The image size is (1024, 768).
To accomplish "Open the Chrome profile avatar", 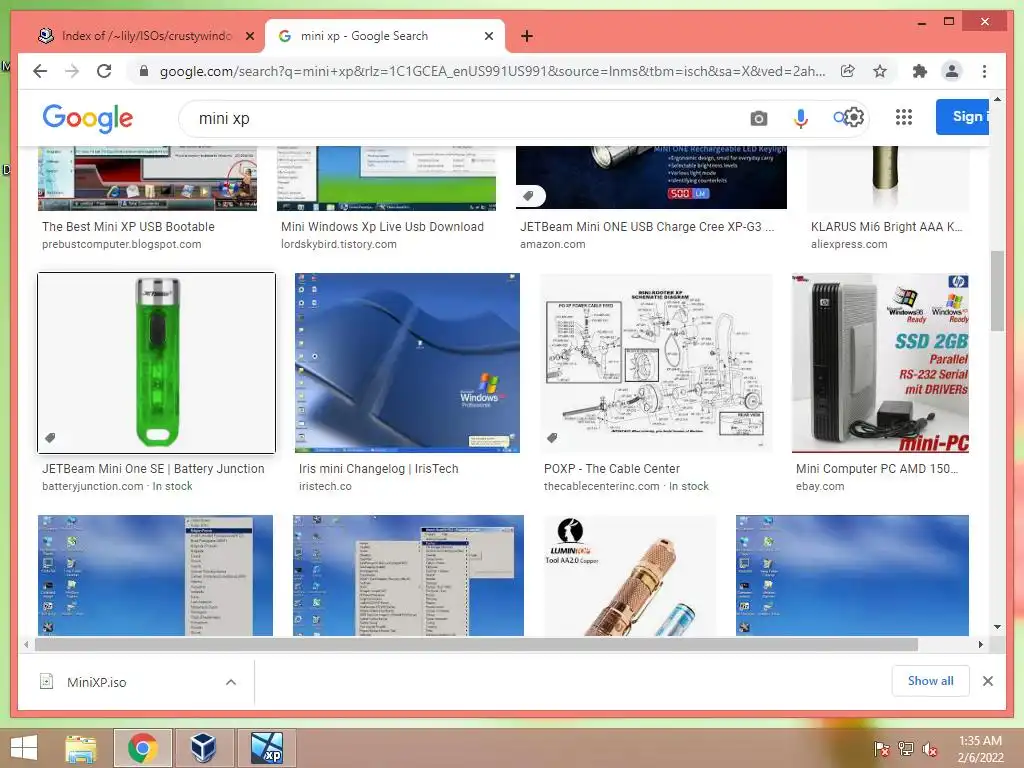I will [952, 71].
